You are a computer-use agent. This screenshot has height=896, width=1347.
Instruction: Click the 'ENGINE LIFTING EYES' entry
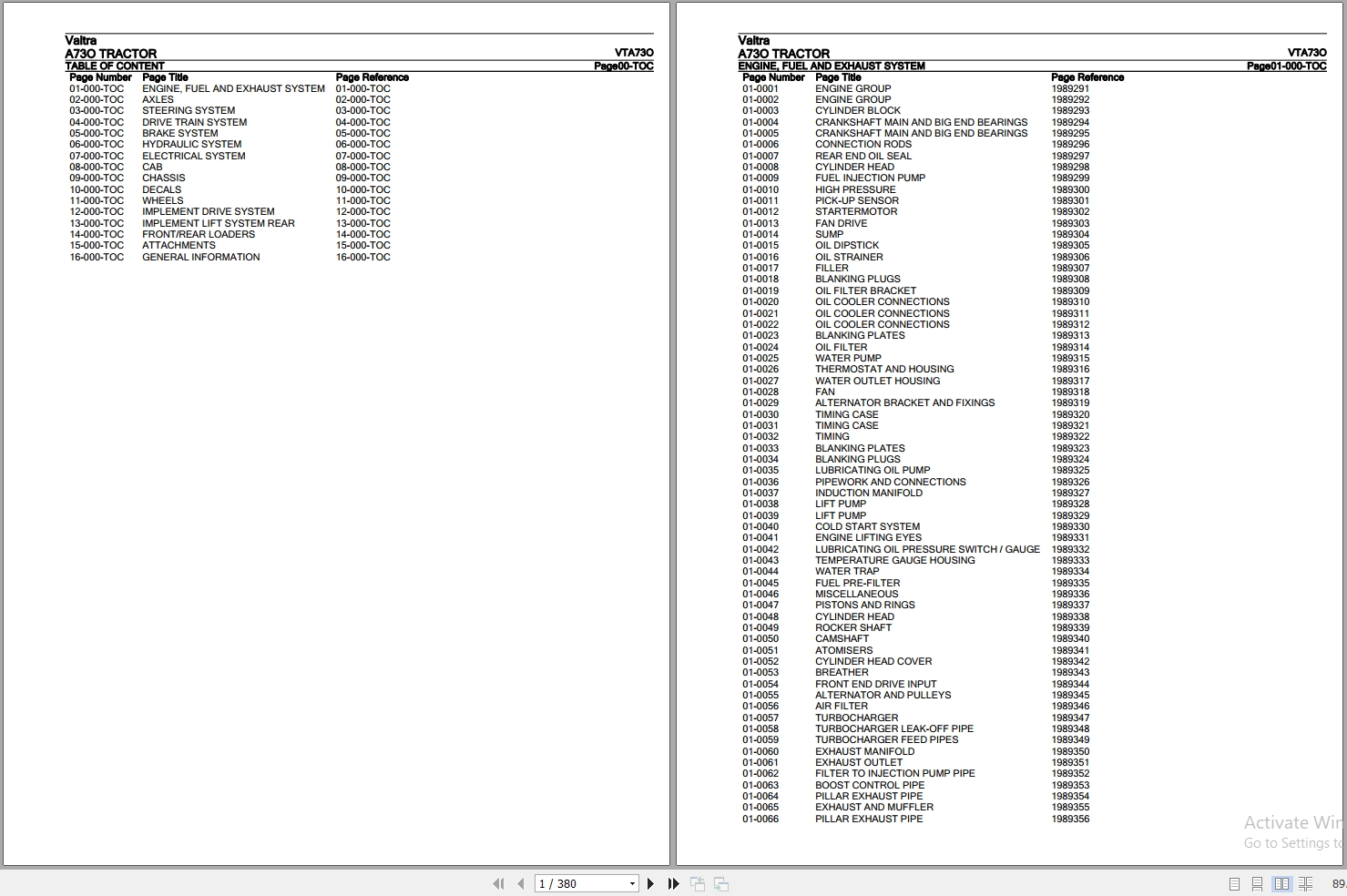pos(868,537)
